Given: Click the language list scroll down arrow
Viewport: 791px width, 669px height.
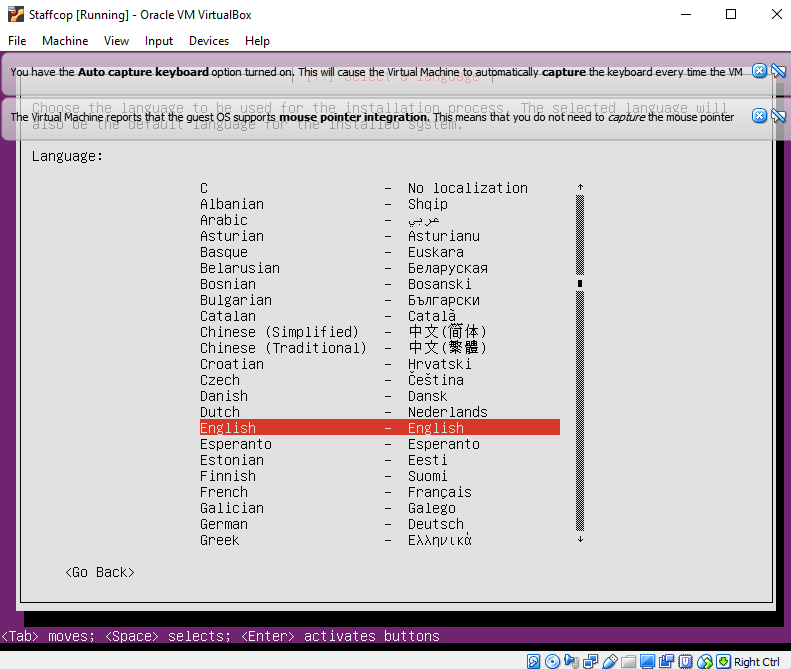Looking at the screenshot, I should coord(580,539).
